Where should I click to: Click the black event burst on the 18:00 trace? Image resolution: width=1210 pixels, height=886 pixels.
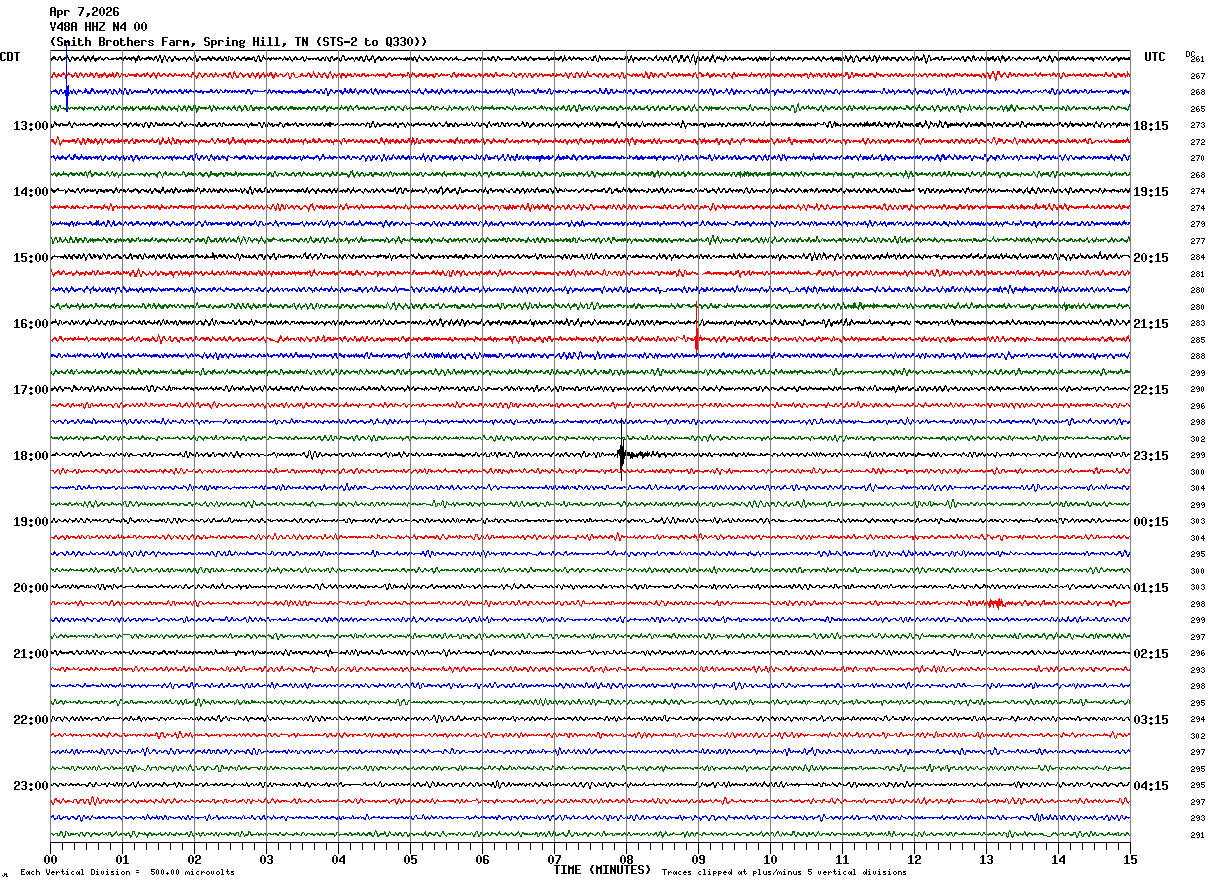click(624, 455)
